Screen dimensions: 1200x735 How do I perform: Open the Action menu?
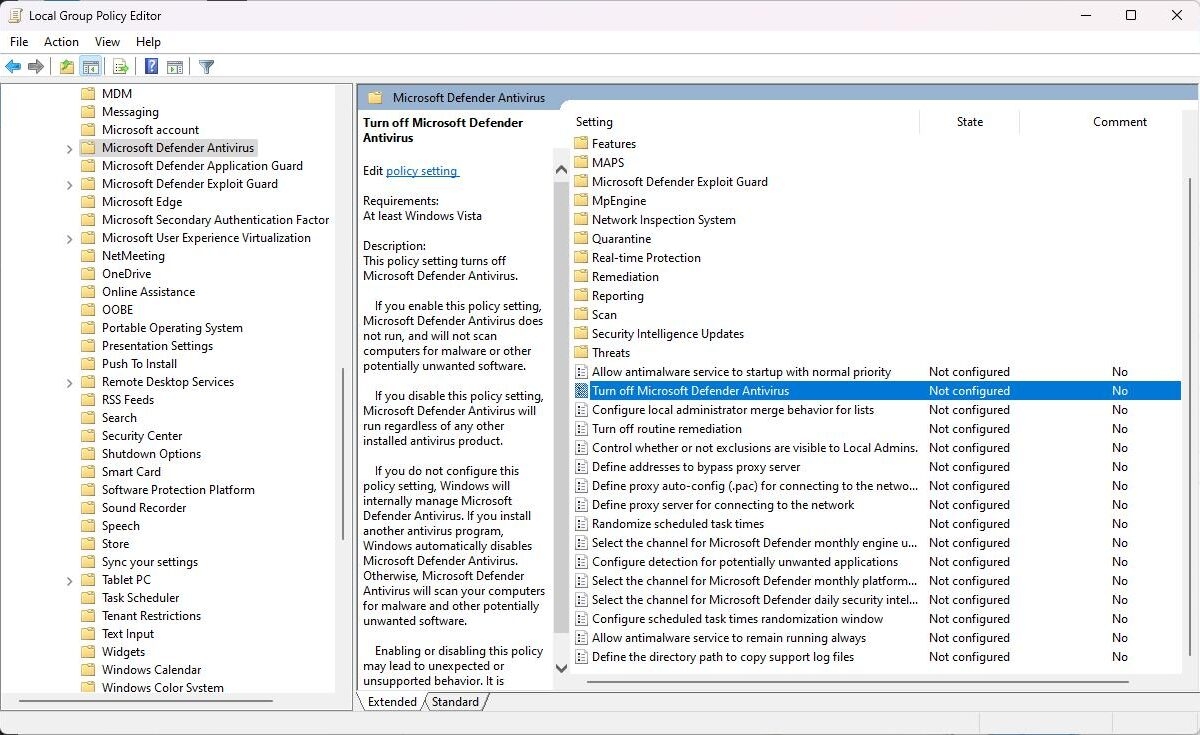coord(61,42)
